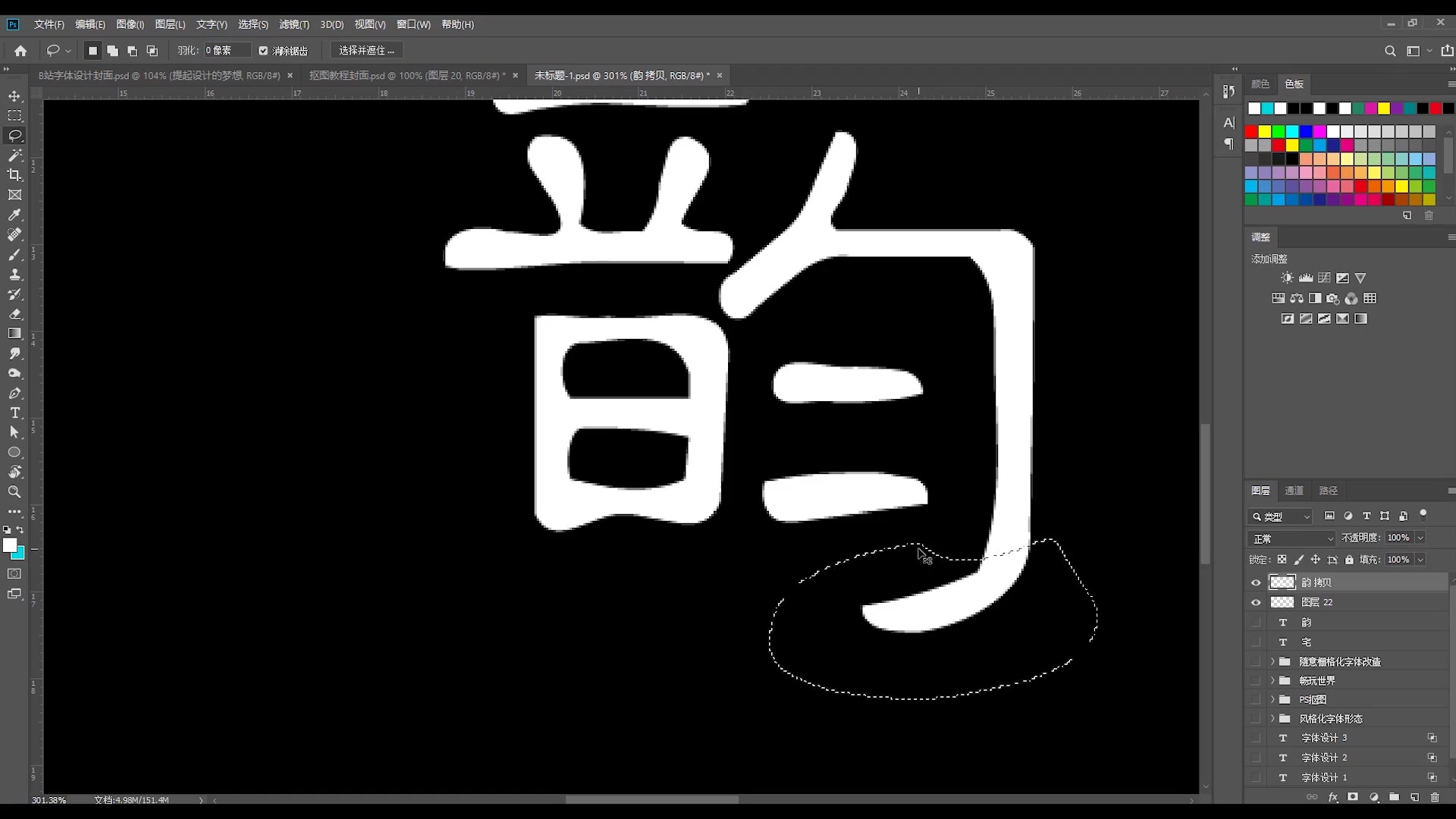Open the 滤镜(T) menu
Screen dimensions: 1456x819
[x=294, y=24]
